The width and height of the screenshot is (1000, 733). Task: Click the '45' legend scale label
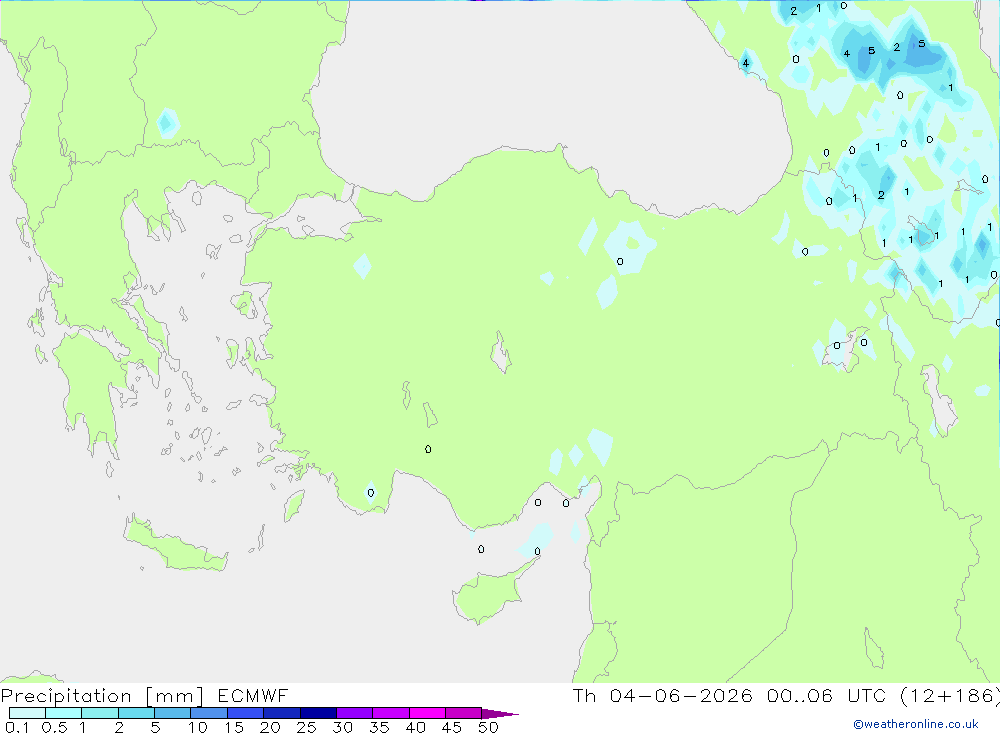[452, 727]
